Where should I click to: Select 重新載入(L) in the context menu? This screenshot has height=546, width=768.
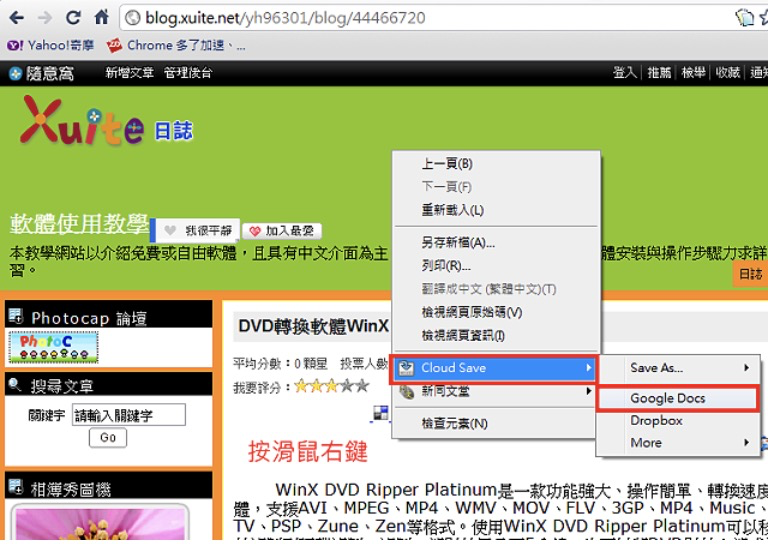[496, 210]
